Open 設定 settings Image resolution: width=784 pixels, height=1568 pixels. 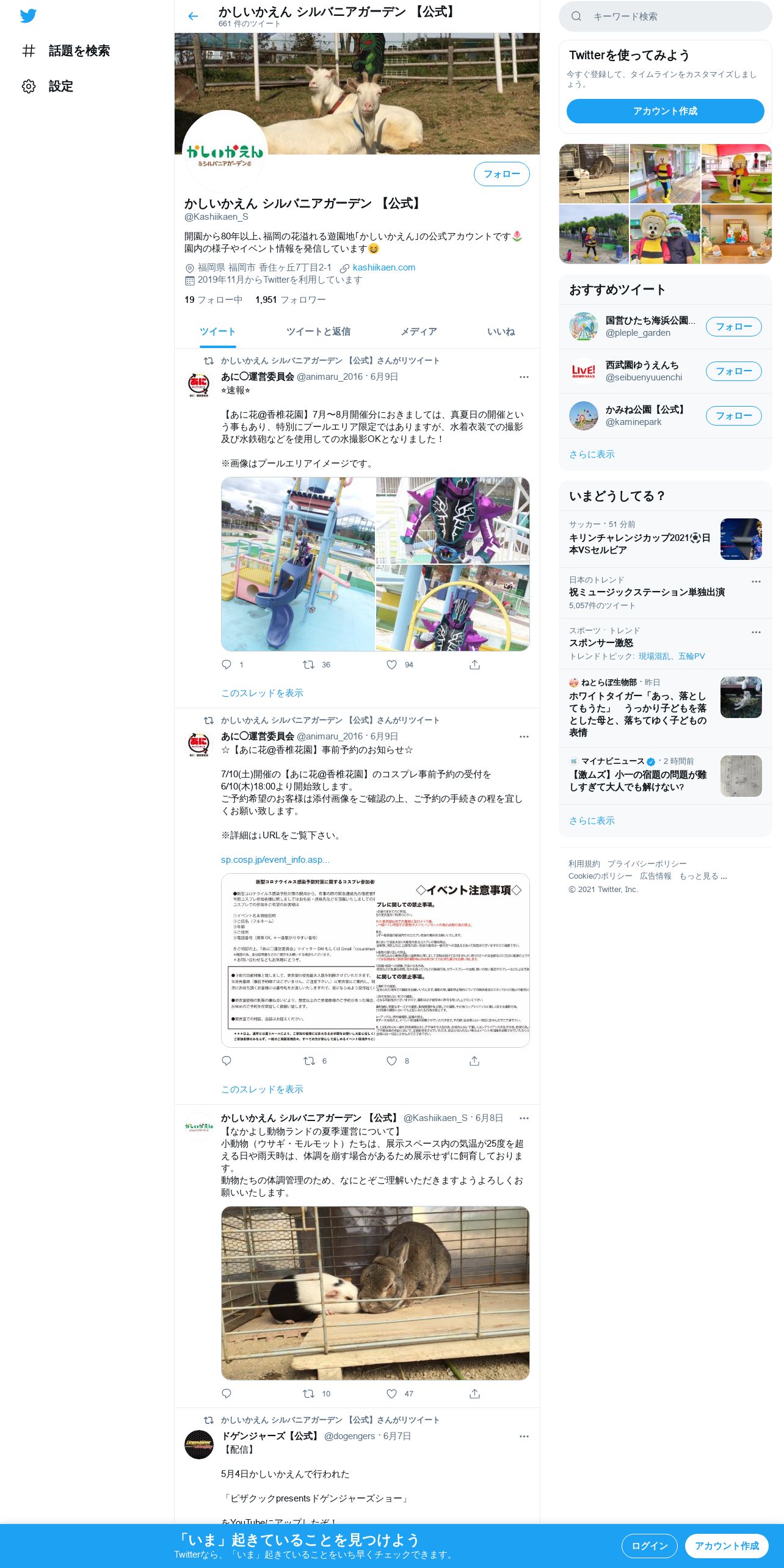click(x=48, y=86)
